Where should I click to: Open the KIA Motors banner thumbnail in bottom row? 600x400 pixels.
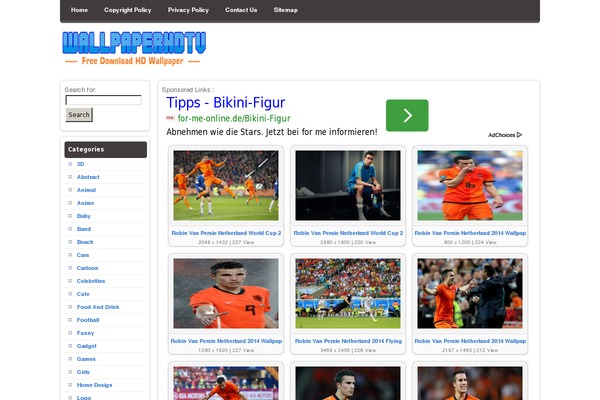click(226, 383)
